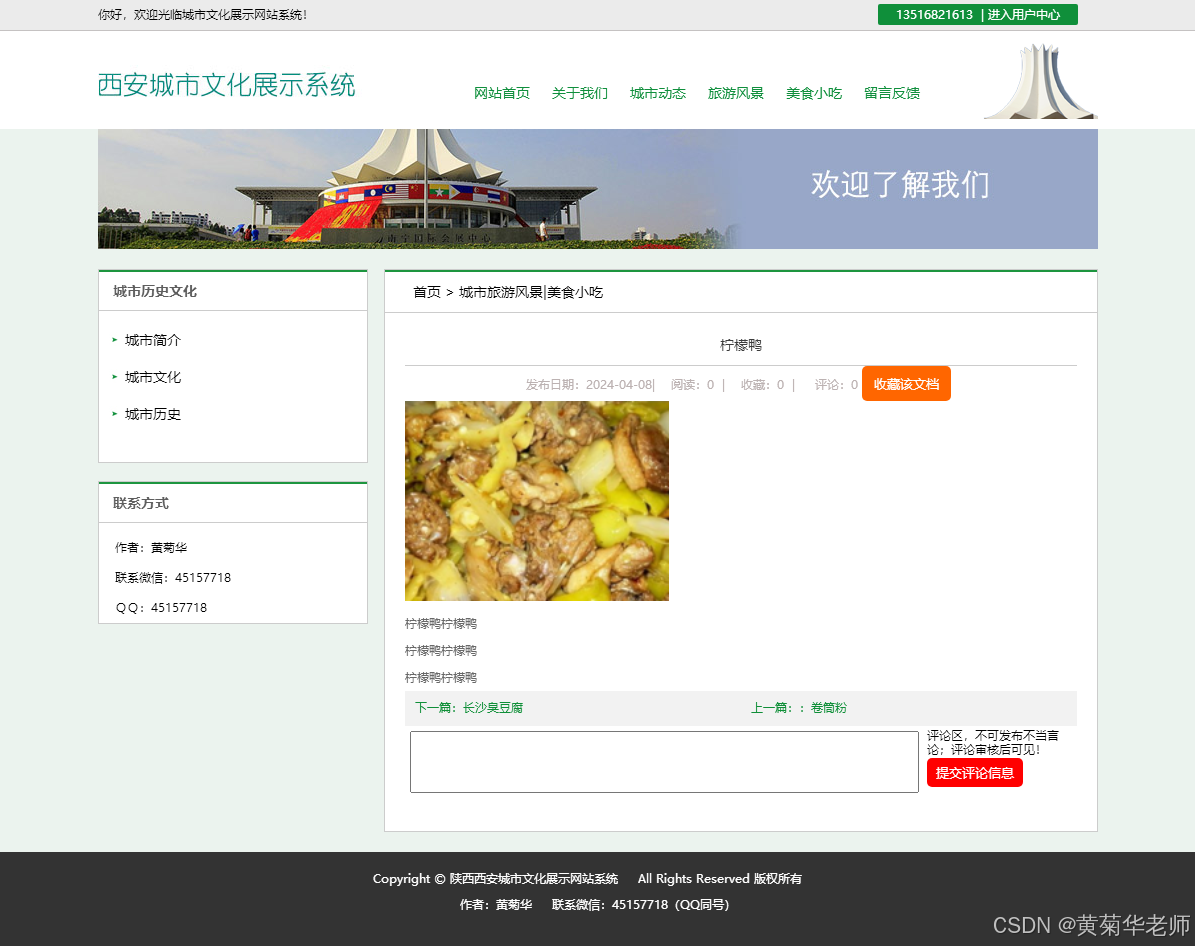Click the 评论：0 counter
The height and width of the screenshot is (946, 1195).
click(836, 384)
